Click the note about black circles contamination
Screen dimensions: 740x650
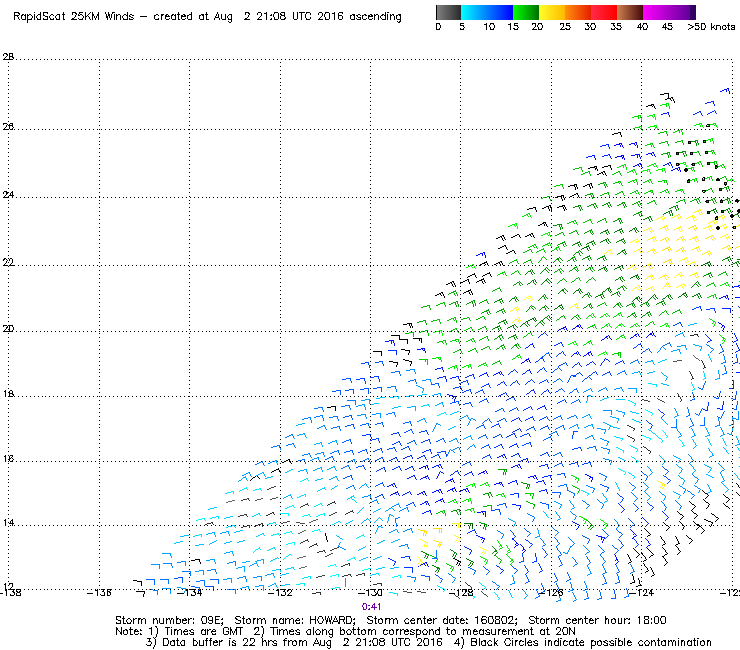coord(583,642)
